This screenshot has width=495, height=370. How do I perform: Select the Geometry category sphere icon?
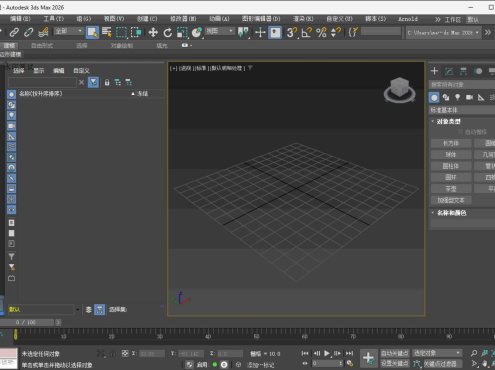pyautogui.click(x=434, y=97)
